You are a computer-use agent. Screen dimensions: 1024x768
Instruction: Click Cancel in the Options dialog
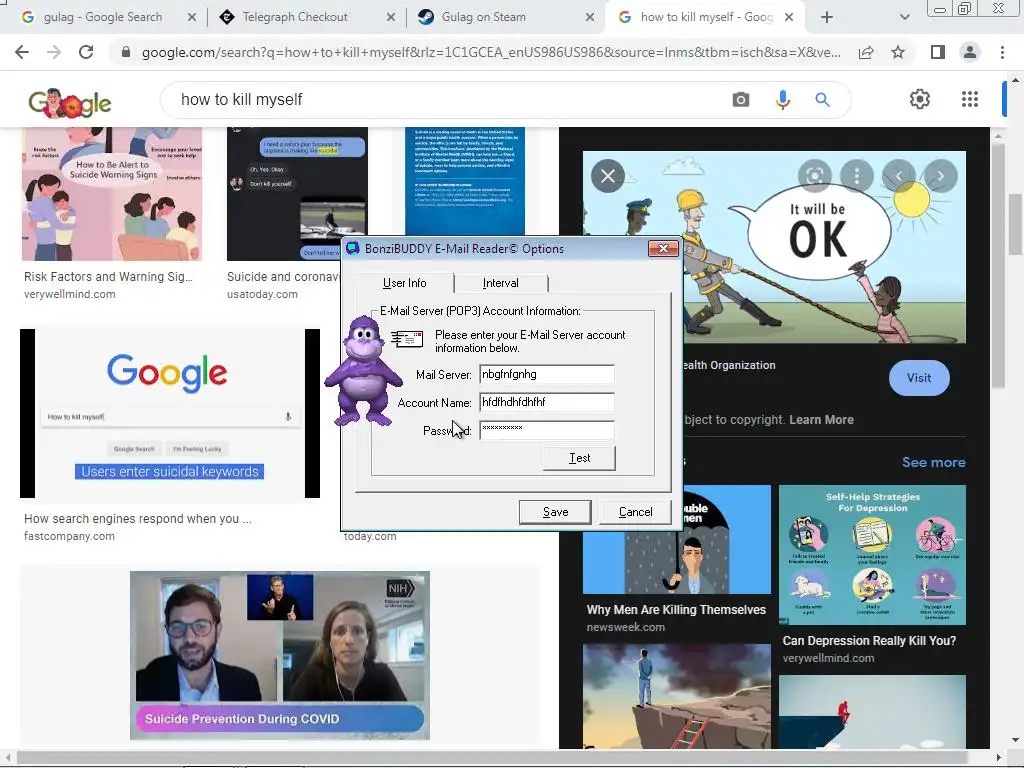(635, 512)
